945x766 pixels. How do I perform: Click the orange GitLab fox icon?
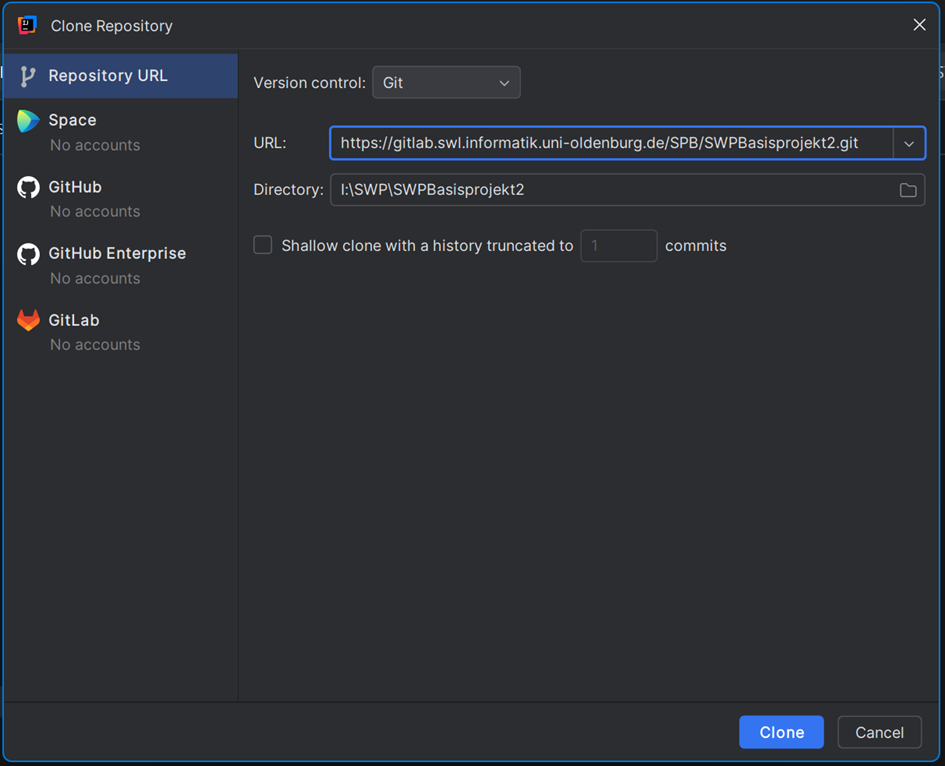point(29,321)
